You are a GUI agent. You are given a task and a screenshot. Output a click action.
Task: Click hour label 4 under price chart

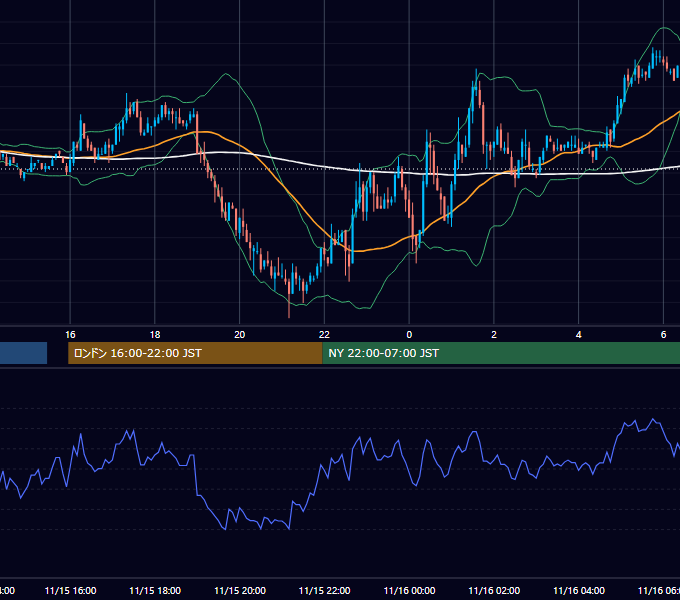[579, 335]
